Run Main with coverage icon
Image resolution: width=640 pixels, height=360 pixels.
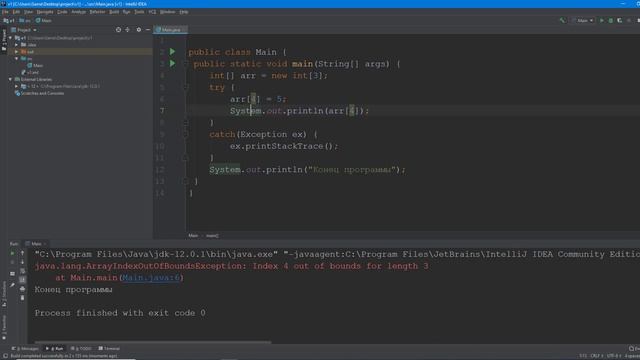[x=620, y=20]
